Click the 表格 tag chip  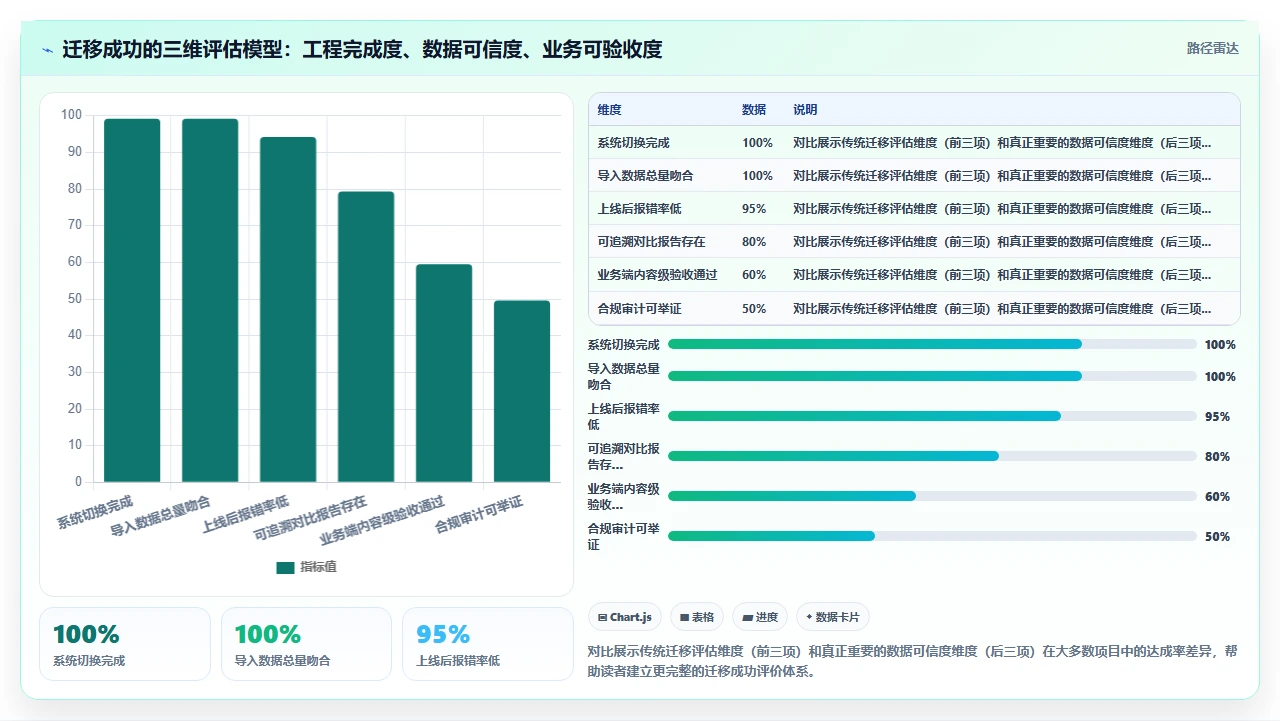click(697, 617)
